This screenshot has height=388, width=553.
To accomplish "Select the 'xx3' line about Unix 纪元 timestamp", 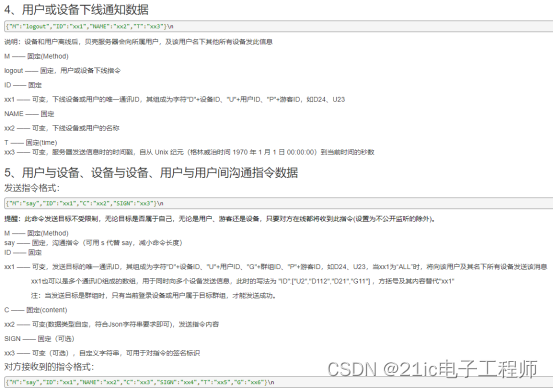I will coord(189,152).
